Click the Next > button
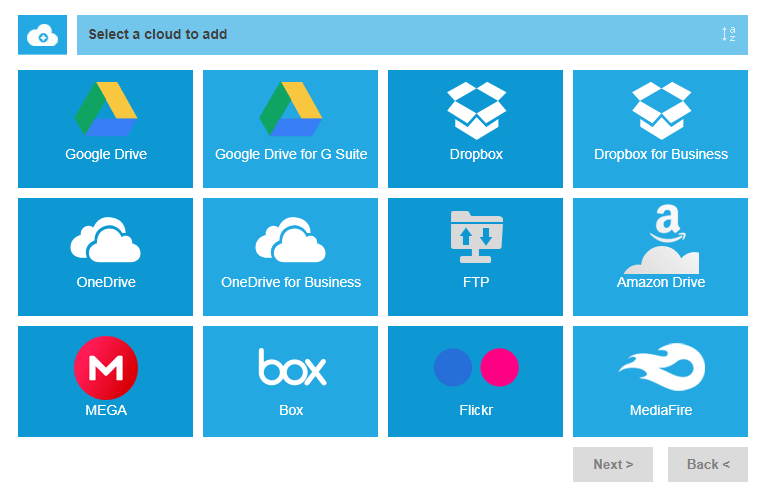The image size is (765, 495). [x=613, y=464]
